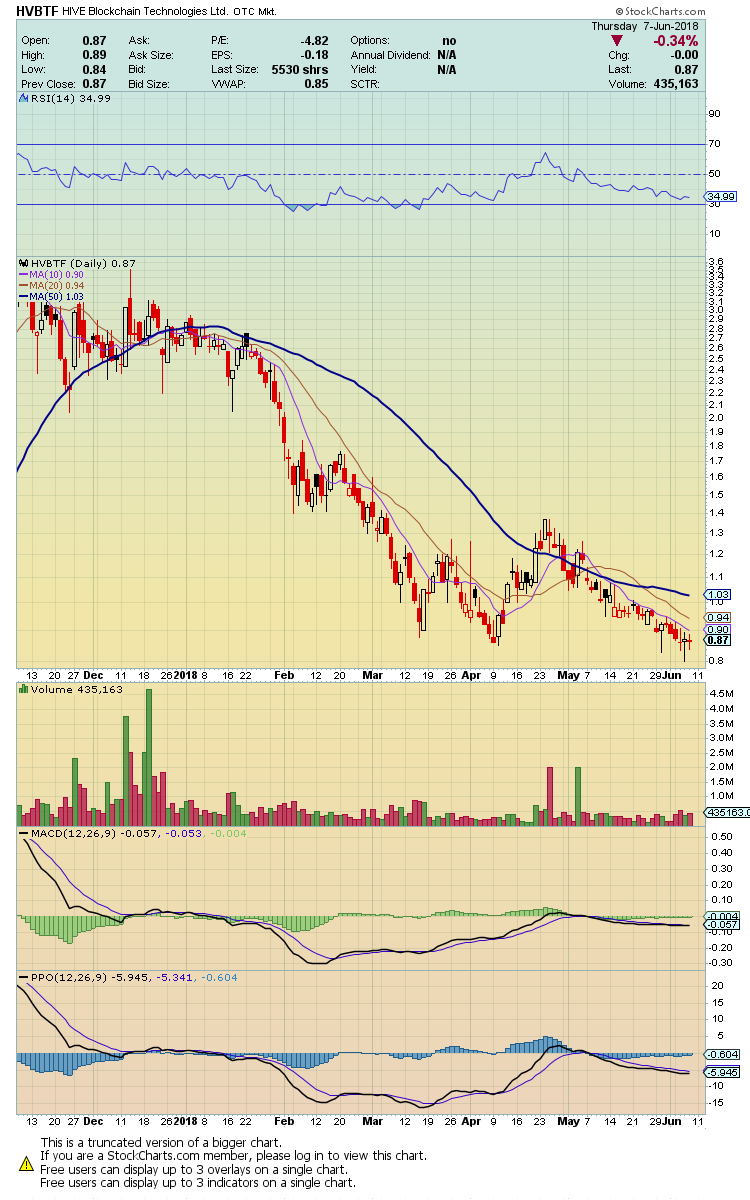The width and height of the screenshot is (750, 1200).
Task: Click the legend marker beside PPO(12,26,9)
Action: tap(22, 977)
